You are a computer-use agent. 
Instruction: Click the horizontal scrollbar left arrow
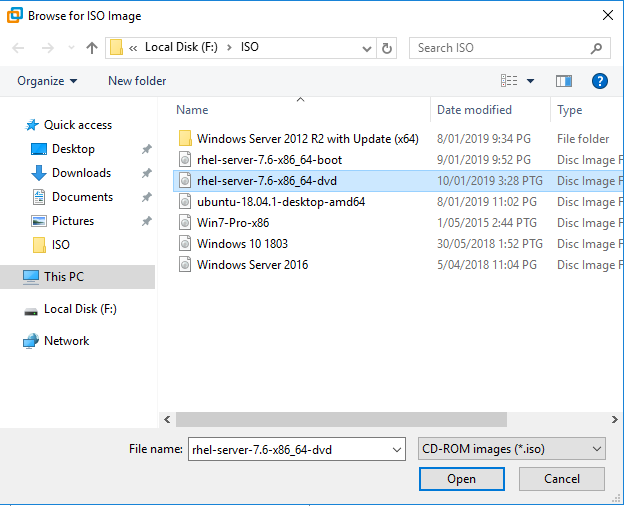click(167, 420)
